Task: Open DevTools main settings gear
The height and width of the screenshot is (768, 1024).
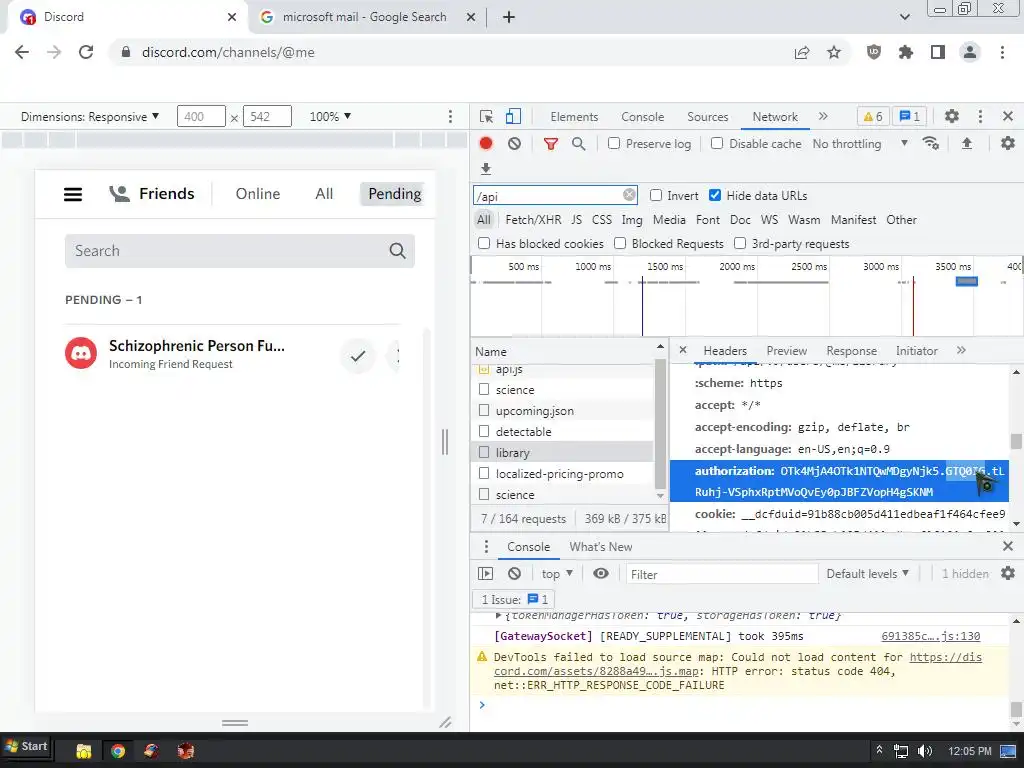Action: coord(952,116)
